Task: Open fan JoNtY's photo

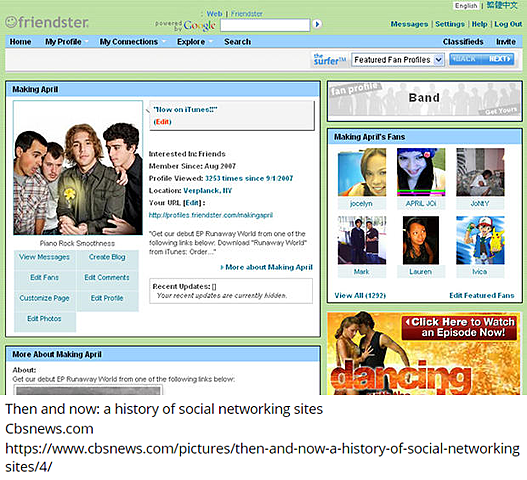Action: 480,172
